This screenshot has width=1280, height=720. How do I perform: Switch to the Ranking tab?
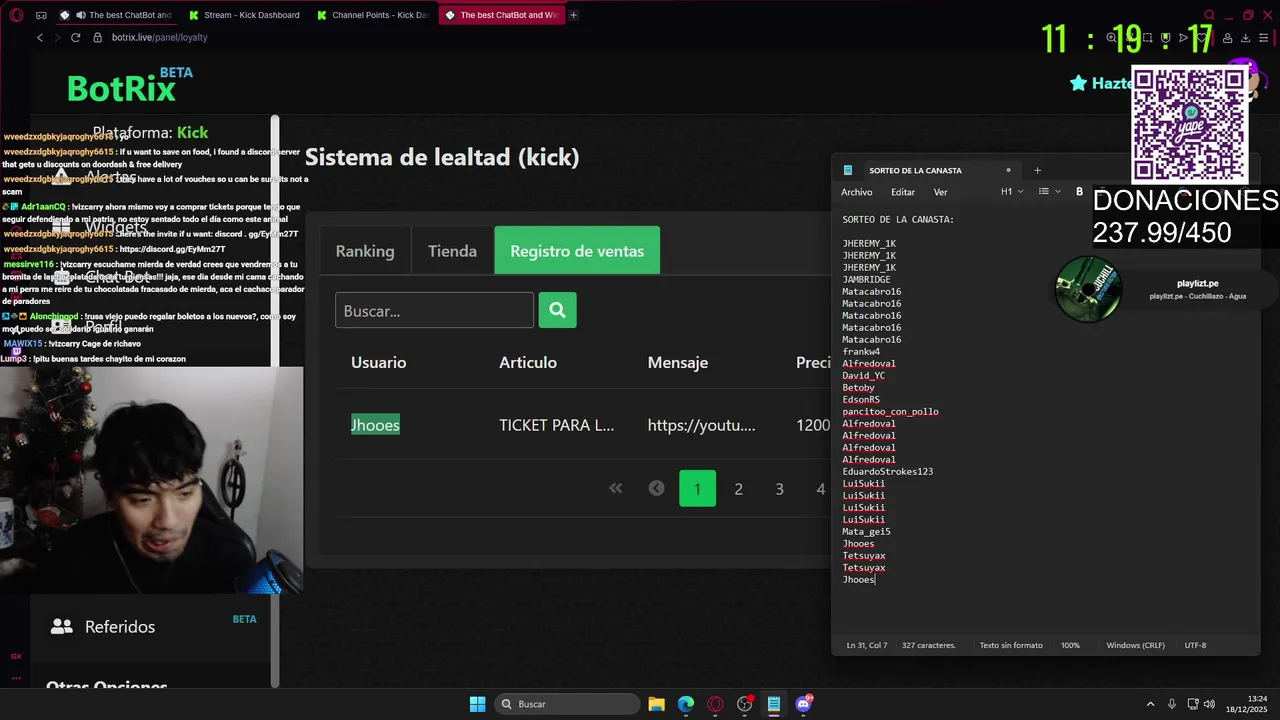point(365,251)
